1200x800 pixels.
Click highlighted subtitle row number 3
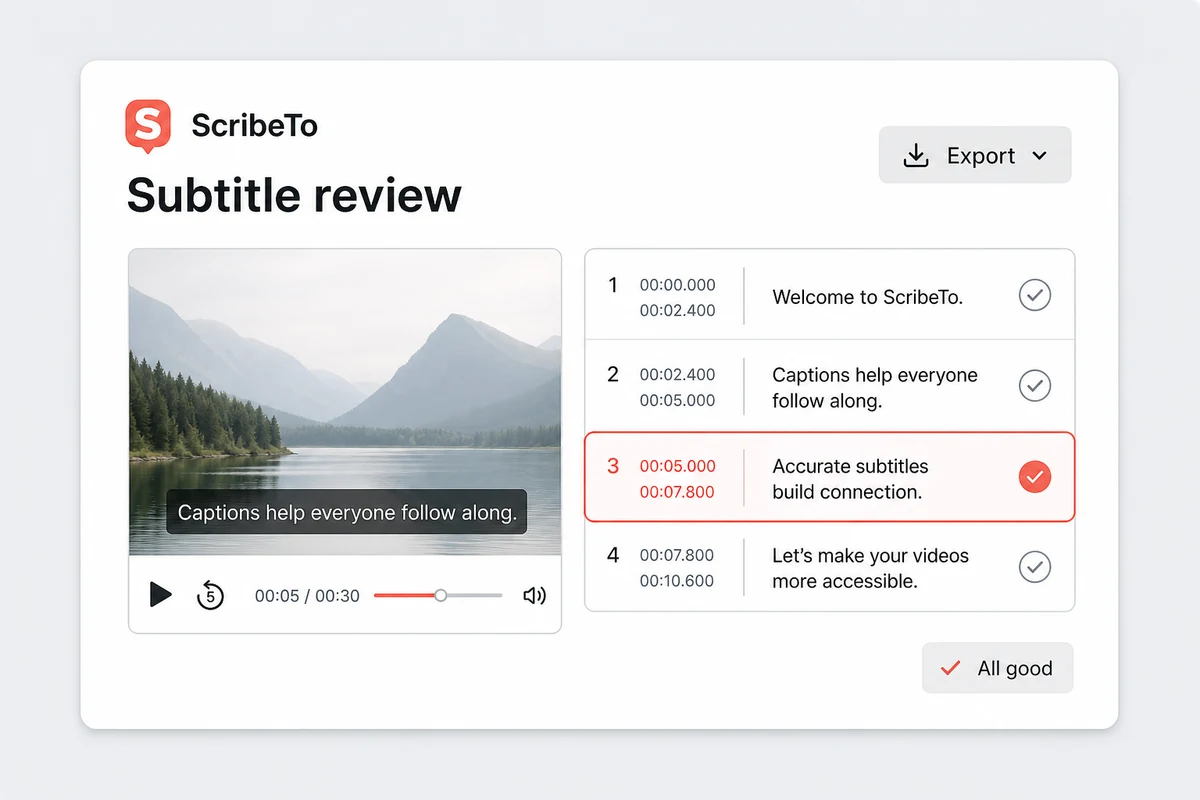coord(613,466)
